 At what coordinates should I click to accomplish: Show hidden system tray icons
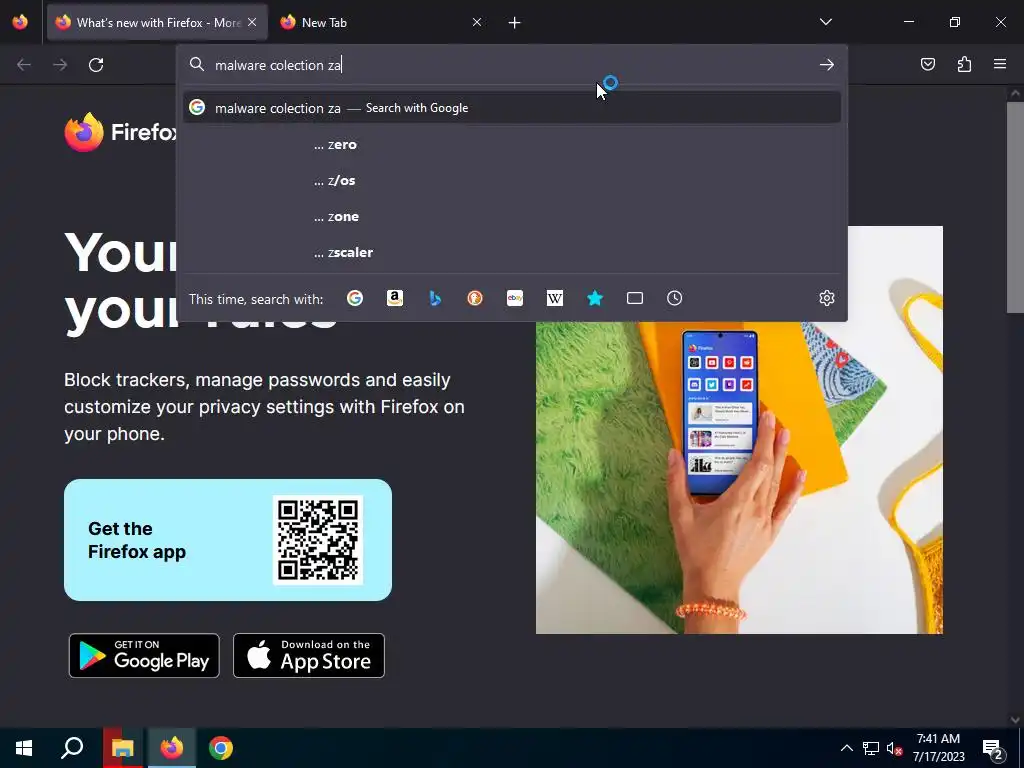[846, 748]
